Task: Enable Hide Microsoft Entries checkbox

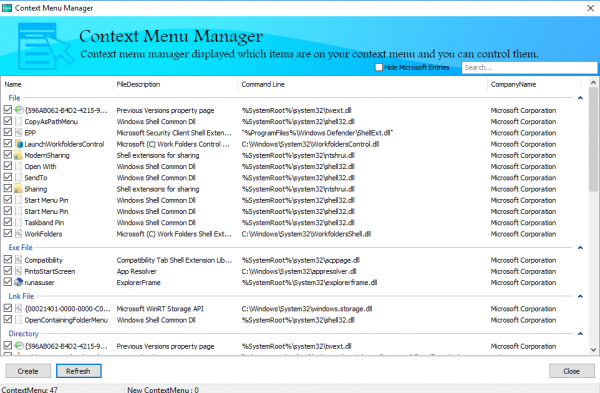Action: [x=379, y=67]
